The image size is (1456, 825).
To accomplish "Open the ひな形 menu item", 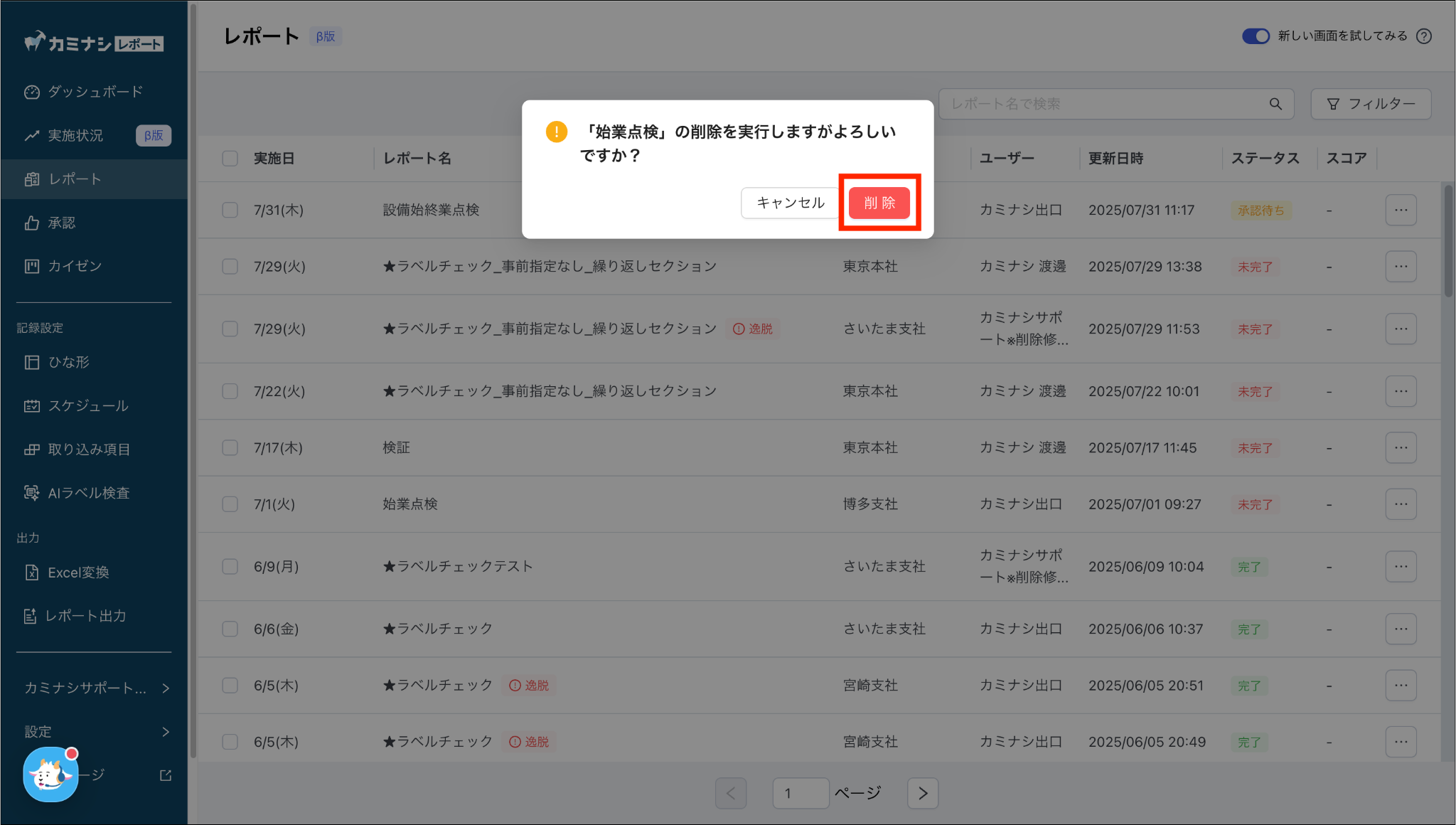I will click(x=68, y=362).
